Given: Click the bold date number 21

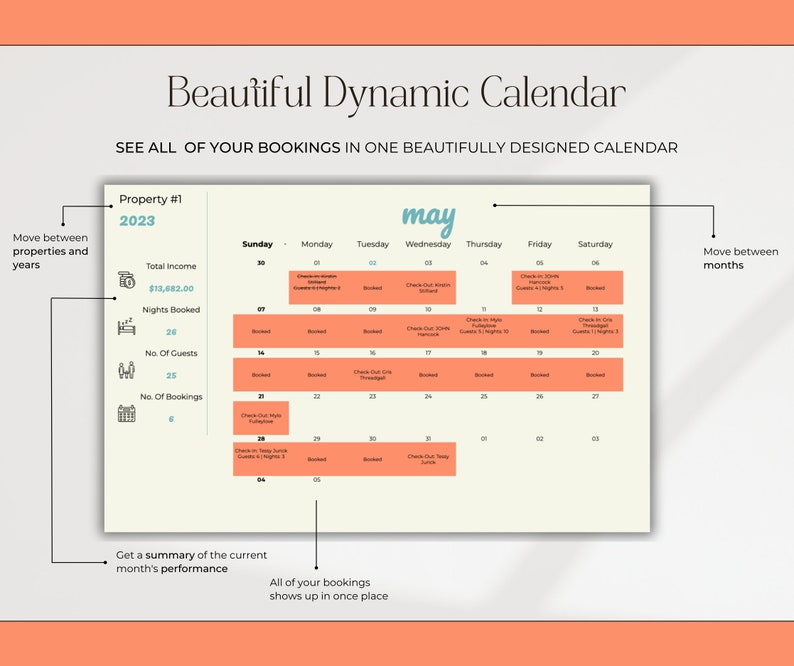Looking at the screenshot, I should 261,397.
